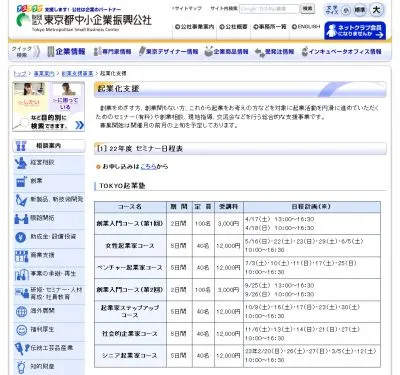The image size is (400, 375).
Task: Click the コース名 column header
Action: pyautogui.click(x=130, y=207)
